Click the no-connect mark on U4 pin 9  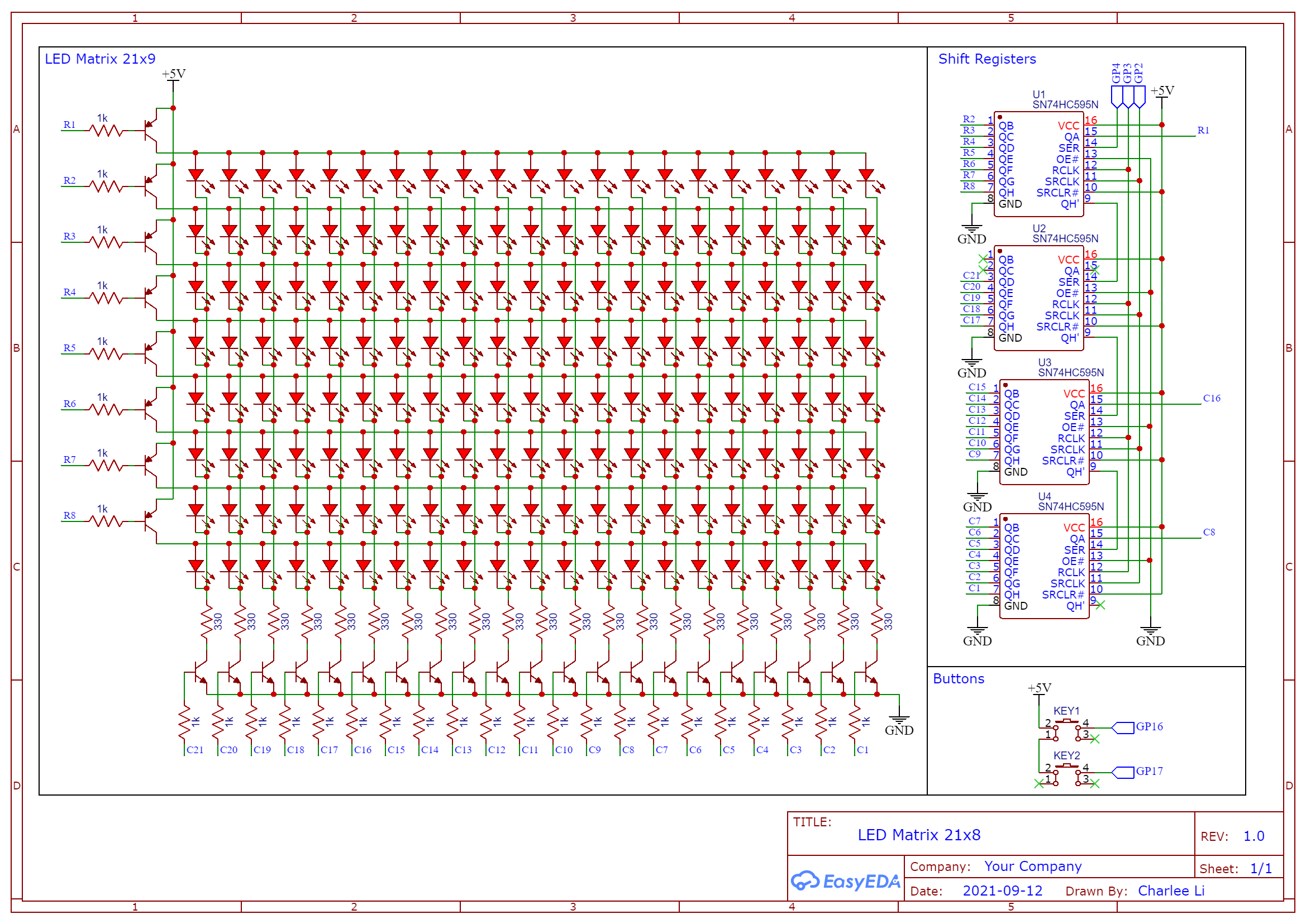coord(1100,605)
